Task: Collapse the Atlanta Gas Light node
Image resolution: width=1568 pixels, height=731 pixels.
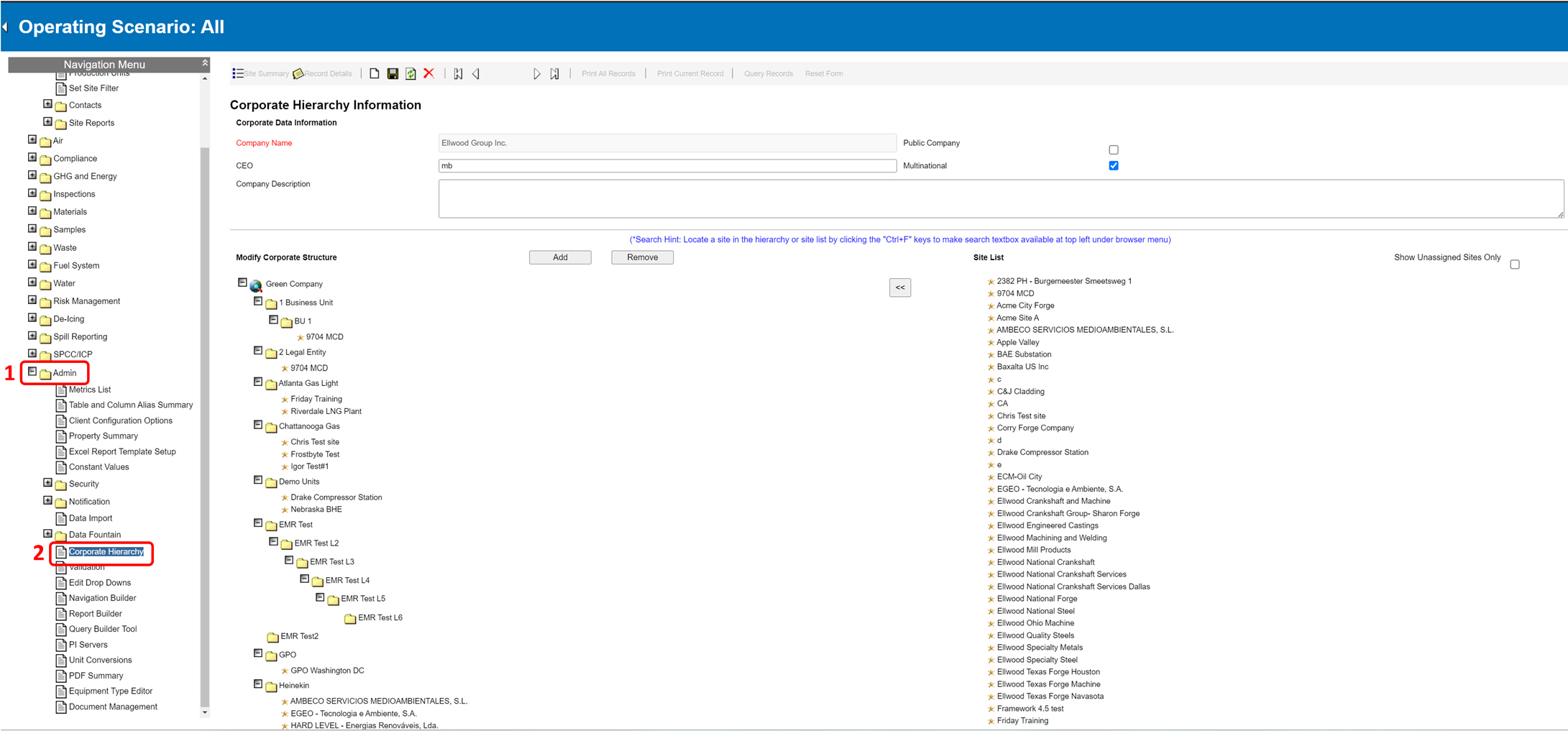Action: (x=258, y=382)
